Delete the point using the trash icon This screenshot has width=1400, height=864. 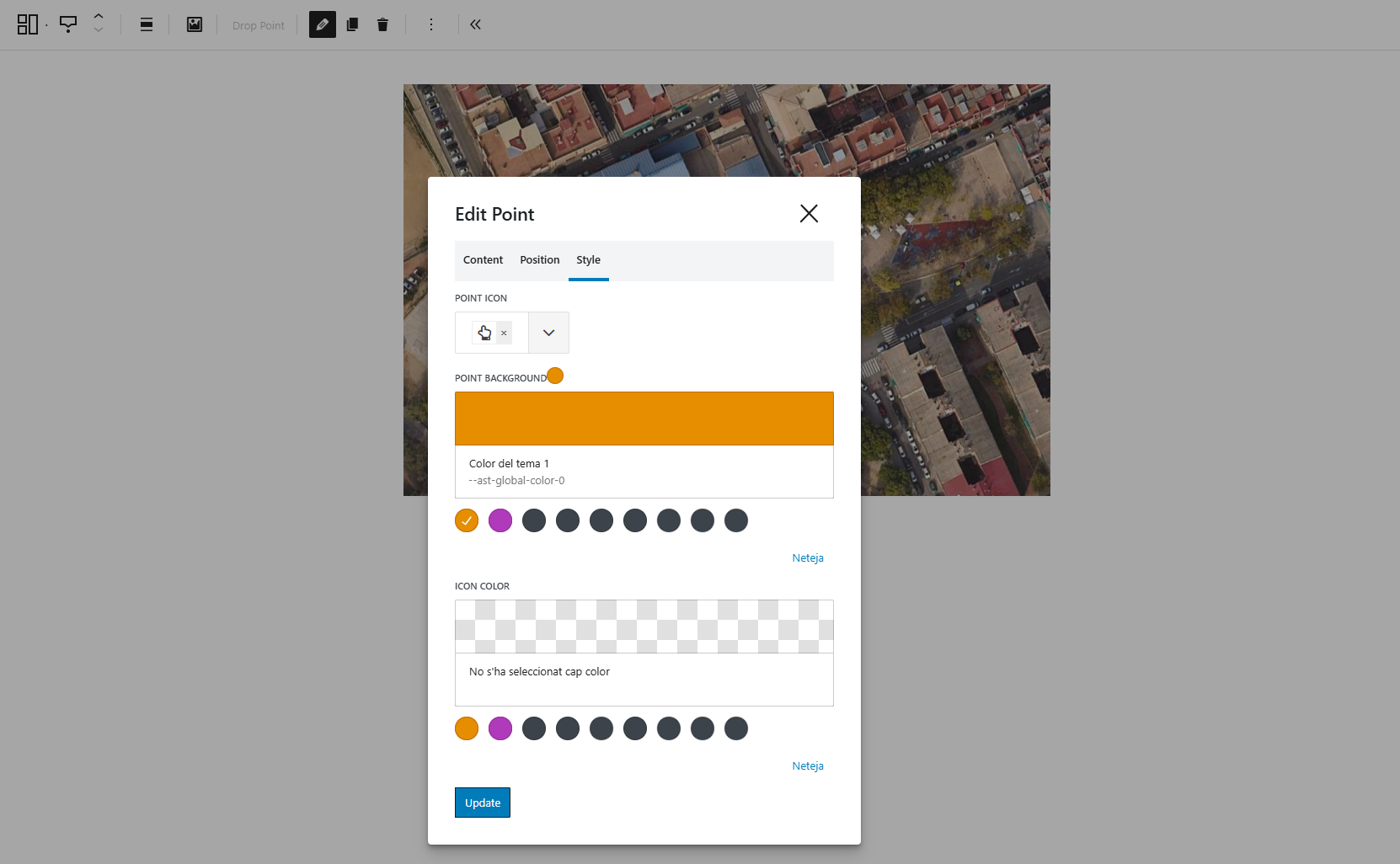point(382,24)
